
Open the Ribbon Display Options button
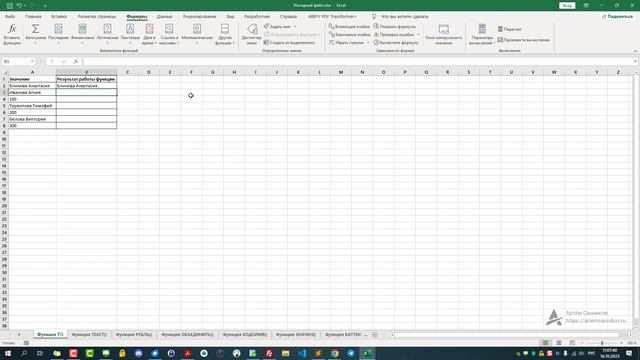pyautogui.click(x=586, y=6)
